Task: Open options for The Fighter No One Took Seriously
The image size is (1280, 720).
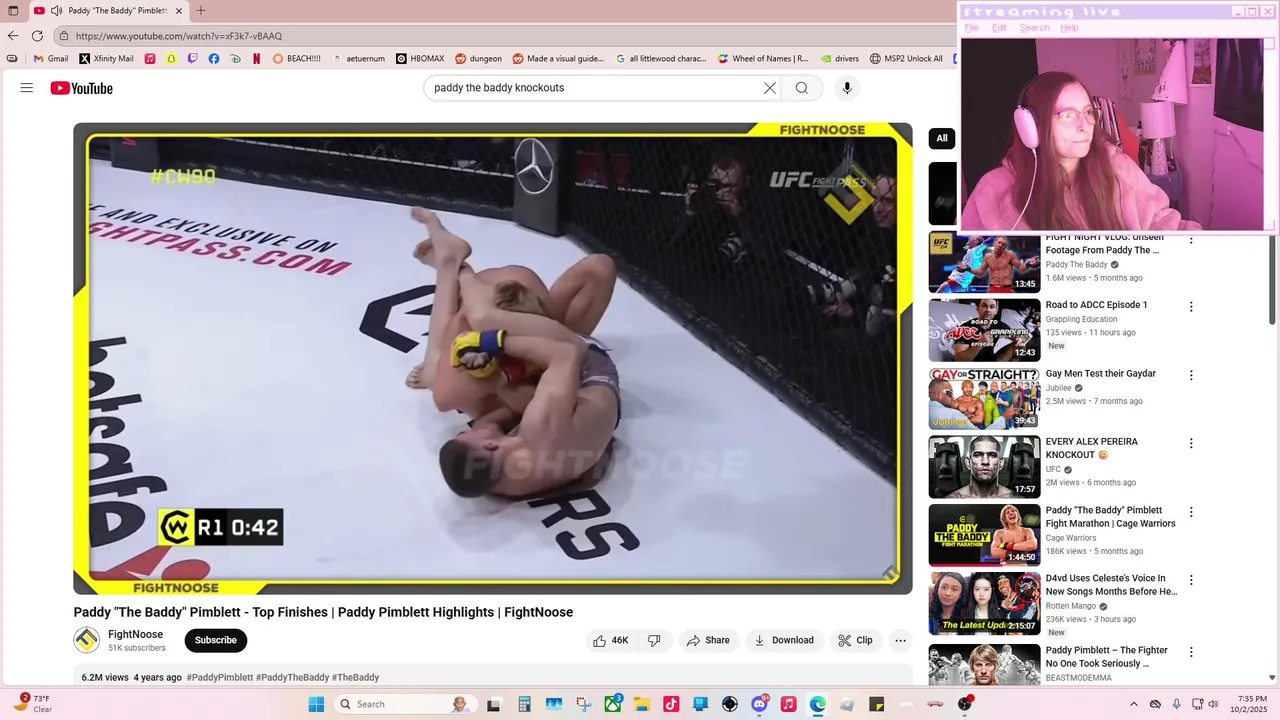Action: pyautogui.click(x=1191, y=652)
